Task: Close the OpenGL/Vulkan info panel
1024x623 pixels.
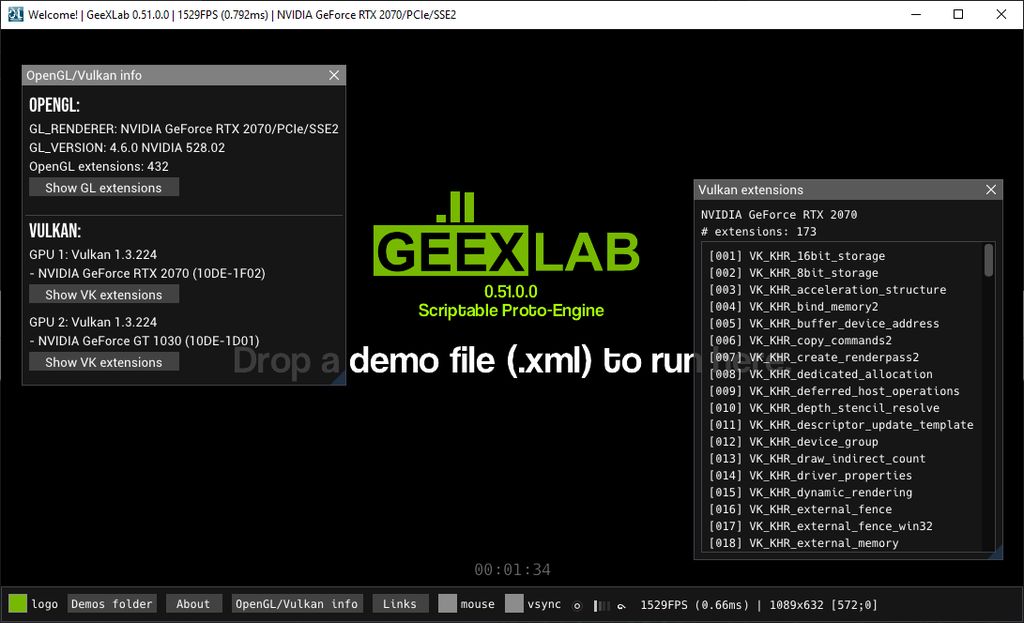Action: pos(334,75)
